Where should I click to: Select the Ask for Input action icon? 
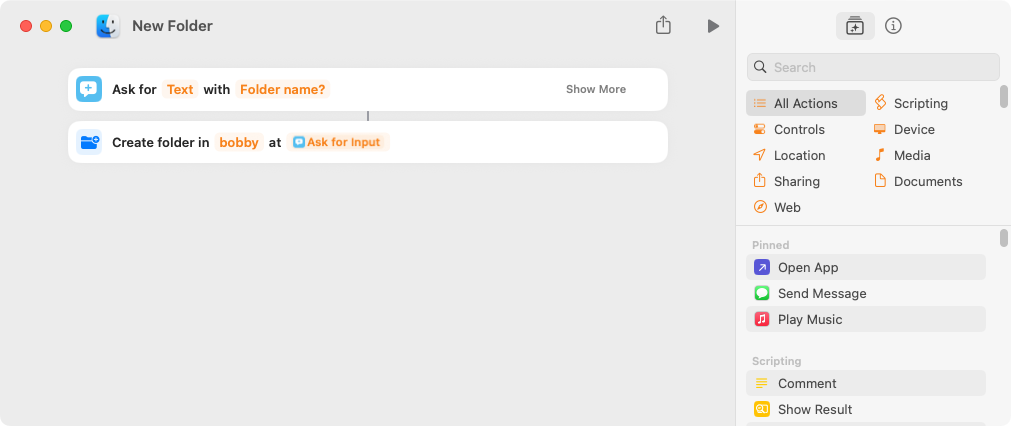point(89,89)
